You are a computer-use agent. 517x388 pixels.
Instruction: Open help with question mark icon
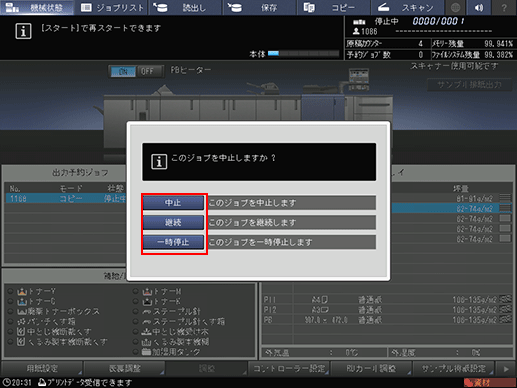(x=504, y=7)
